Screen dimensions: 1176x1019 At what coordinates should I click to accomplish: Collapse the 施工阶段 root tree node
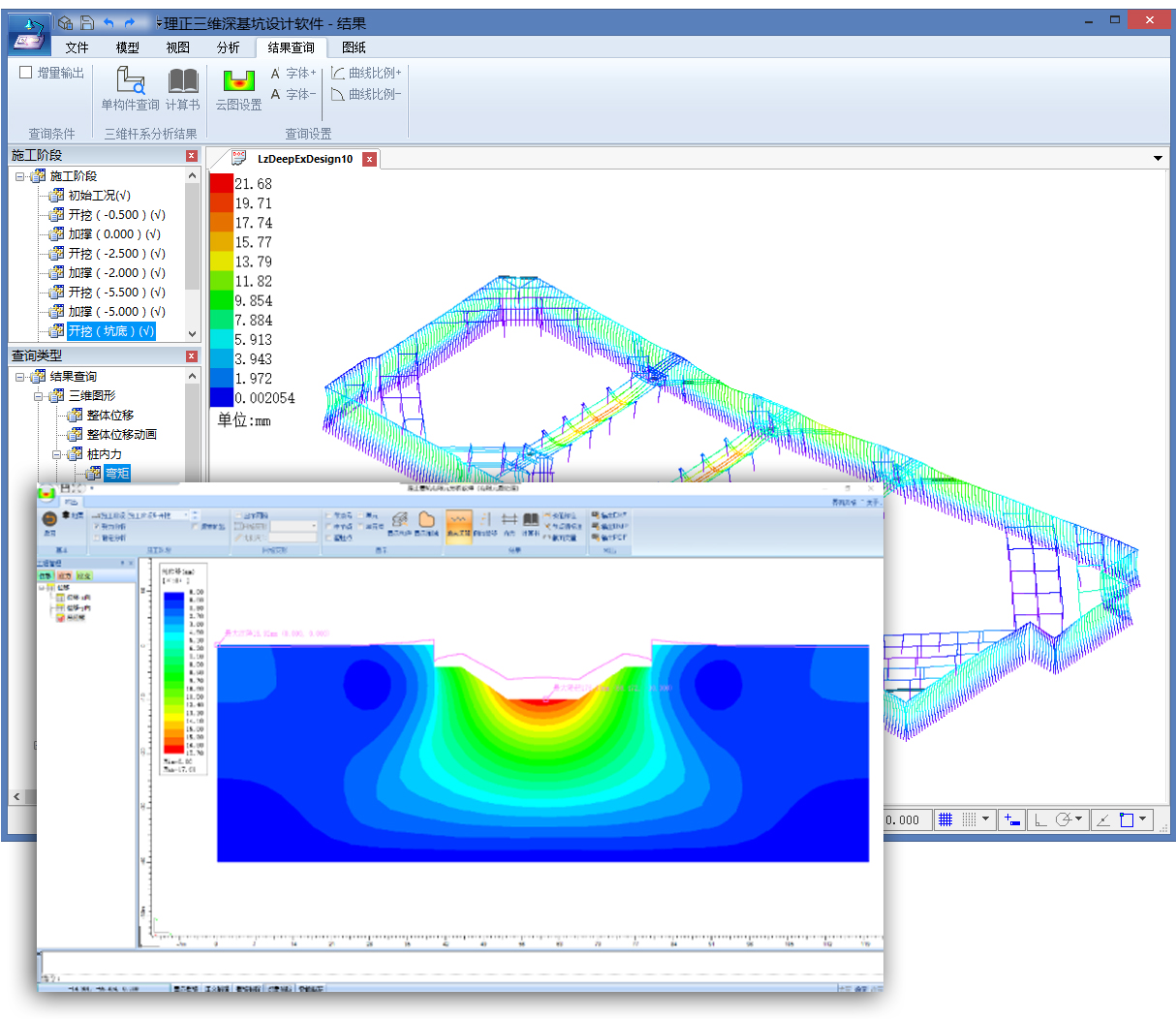(19, 176)
